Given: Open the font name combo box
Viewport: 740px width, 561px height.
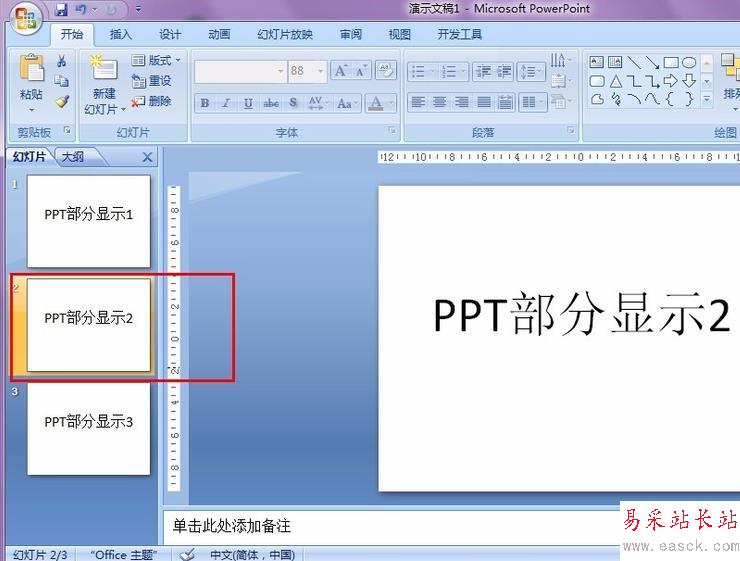Looking at the screenshot, I should coord(240,71).
